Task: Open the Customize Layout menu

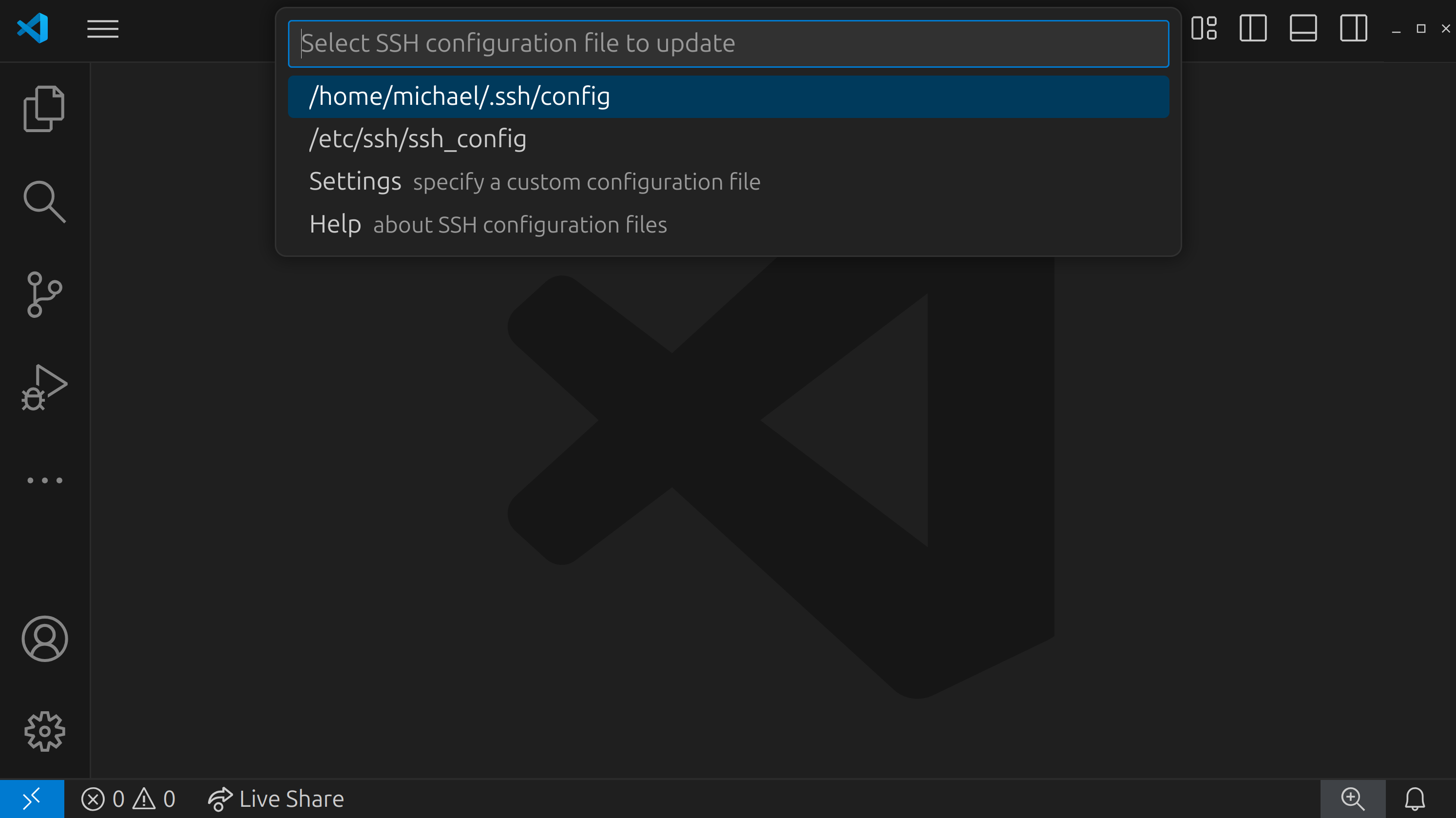Action: point(1204,28)
